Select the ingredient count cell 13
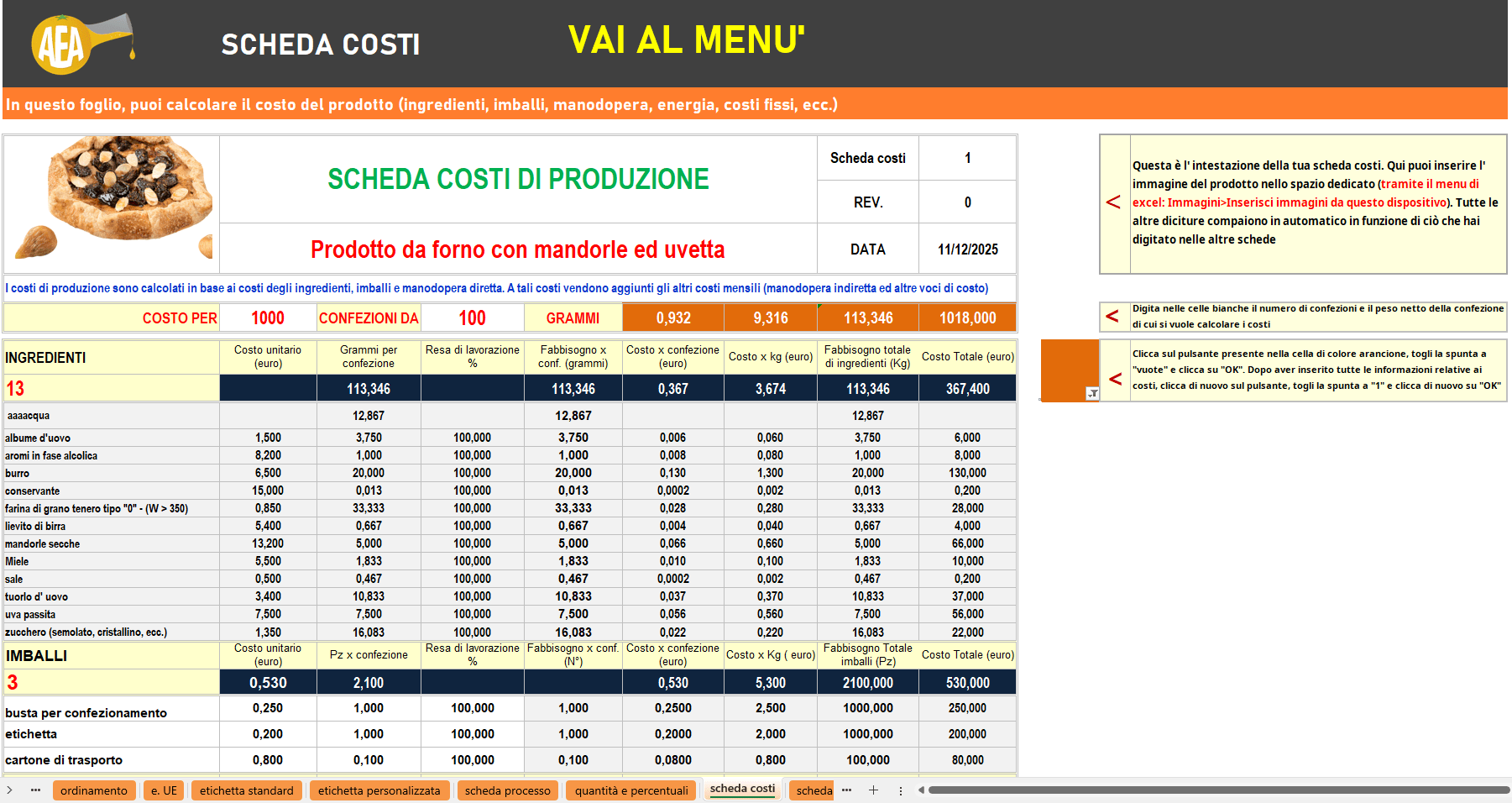 pos(111,388)
